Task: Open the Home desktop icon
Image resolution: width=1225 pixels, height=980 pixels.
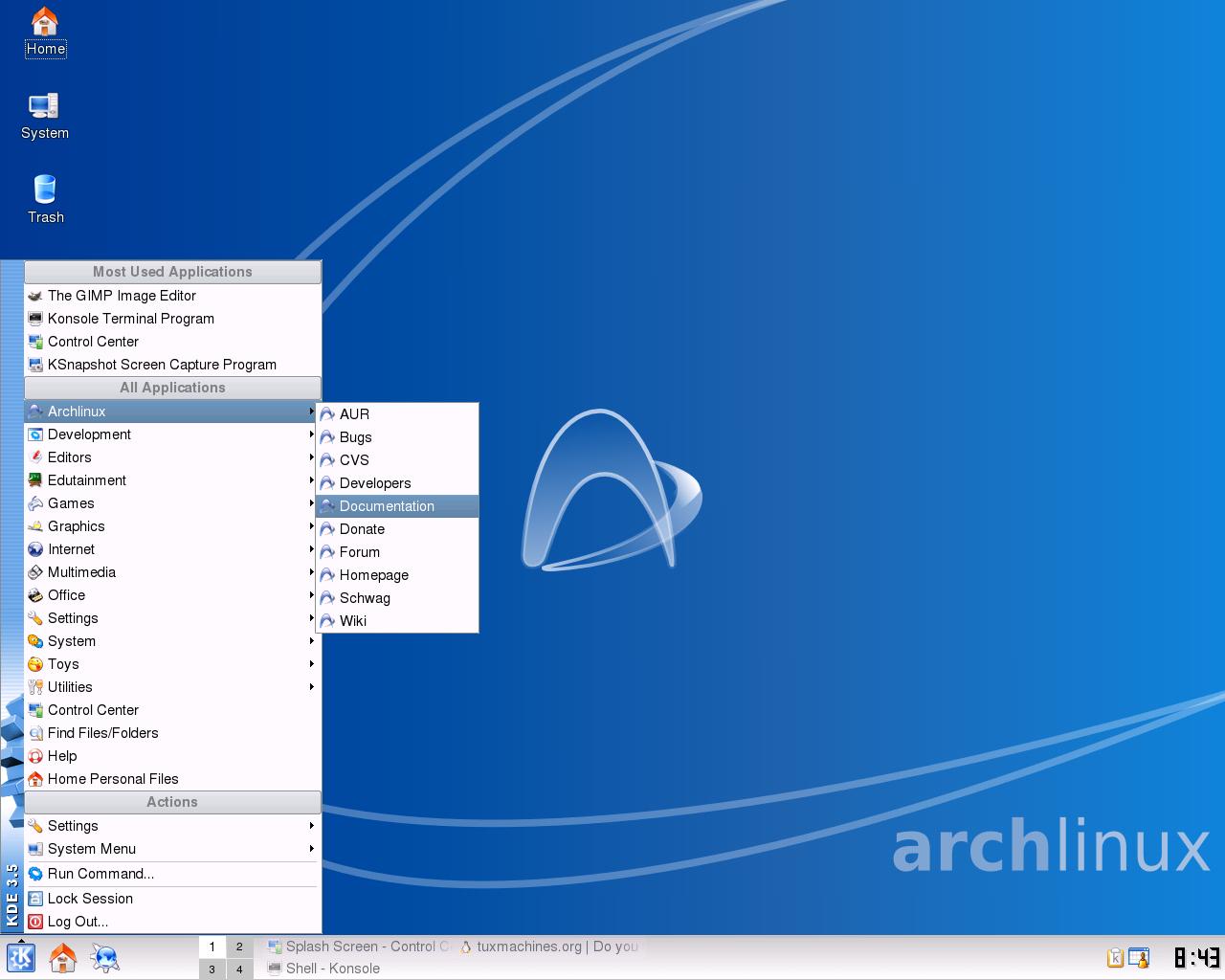Action: [x=45, y=33]
